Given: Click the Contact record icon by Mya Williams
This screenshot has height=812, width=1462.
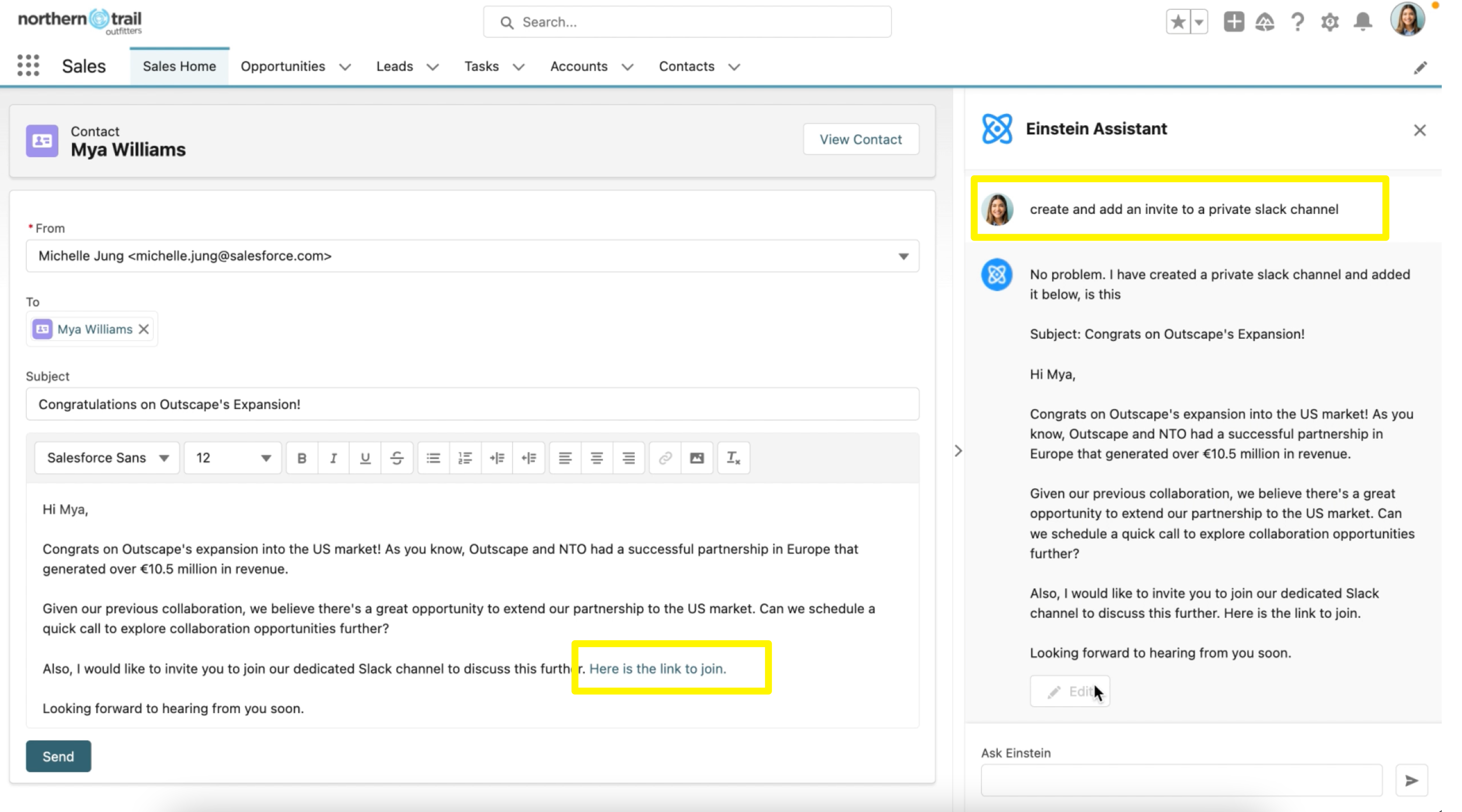Looking at the screenshot, I should 42,141.
